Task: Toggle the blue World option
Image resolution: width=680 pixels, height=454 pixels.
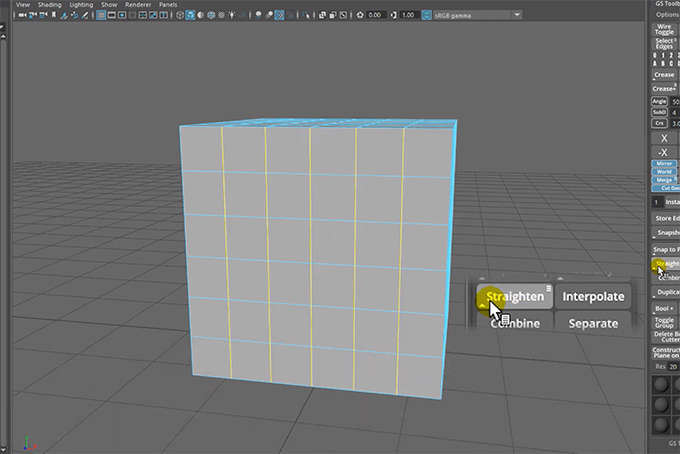Action: point(664,172)
